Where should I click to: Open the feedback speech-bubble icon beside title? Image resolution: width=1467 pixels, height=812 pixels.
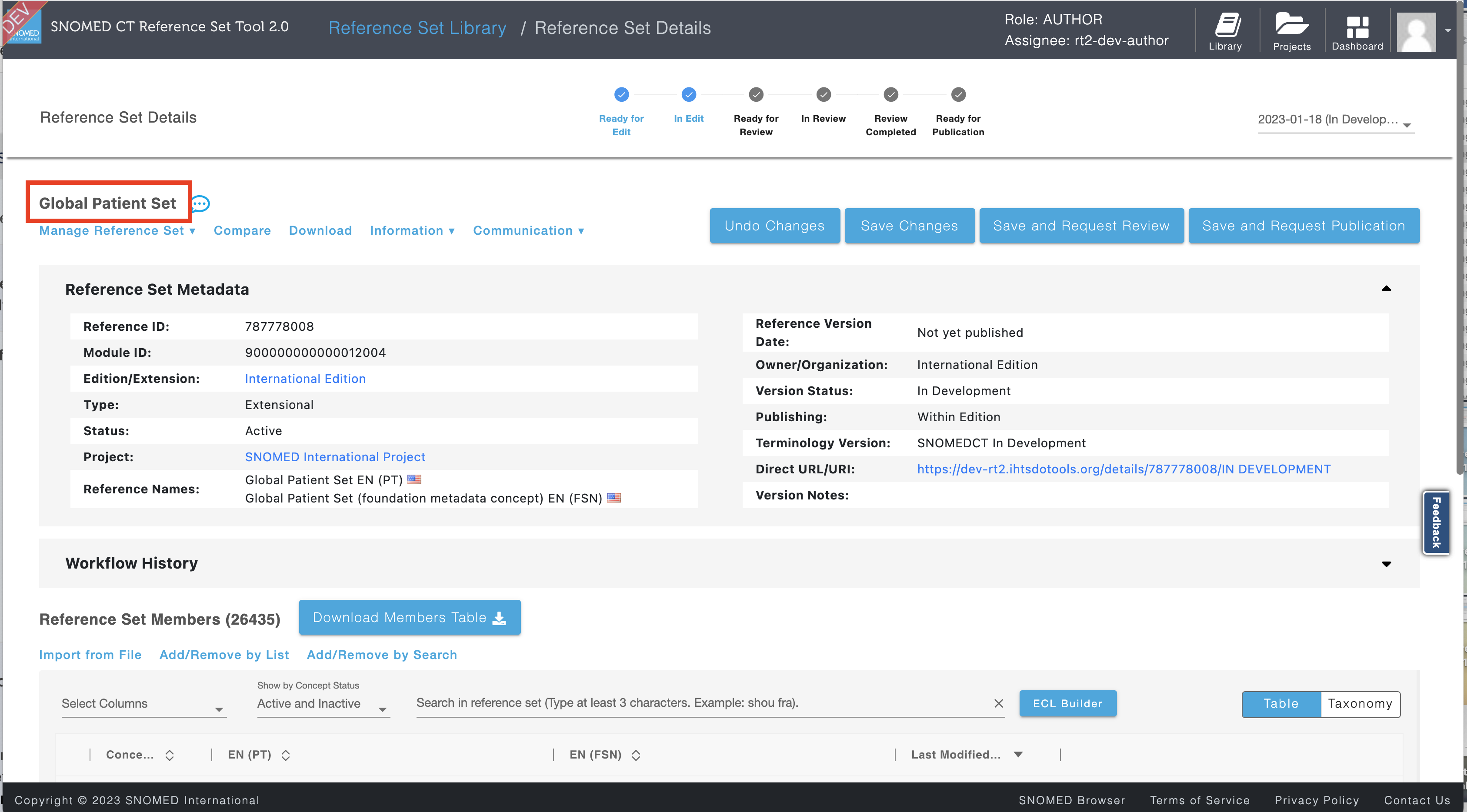[200, 203]
